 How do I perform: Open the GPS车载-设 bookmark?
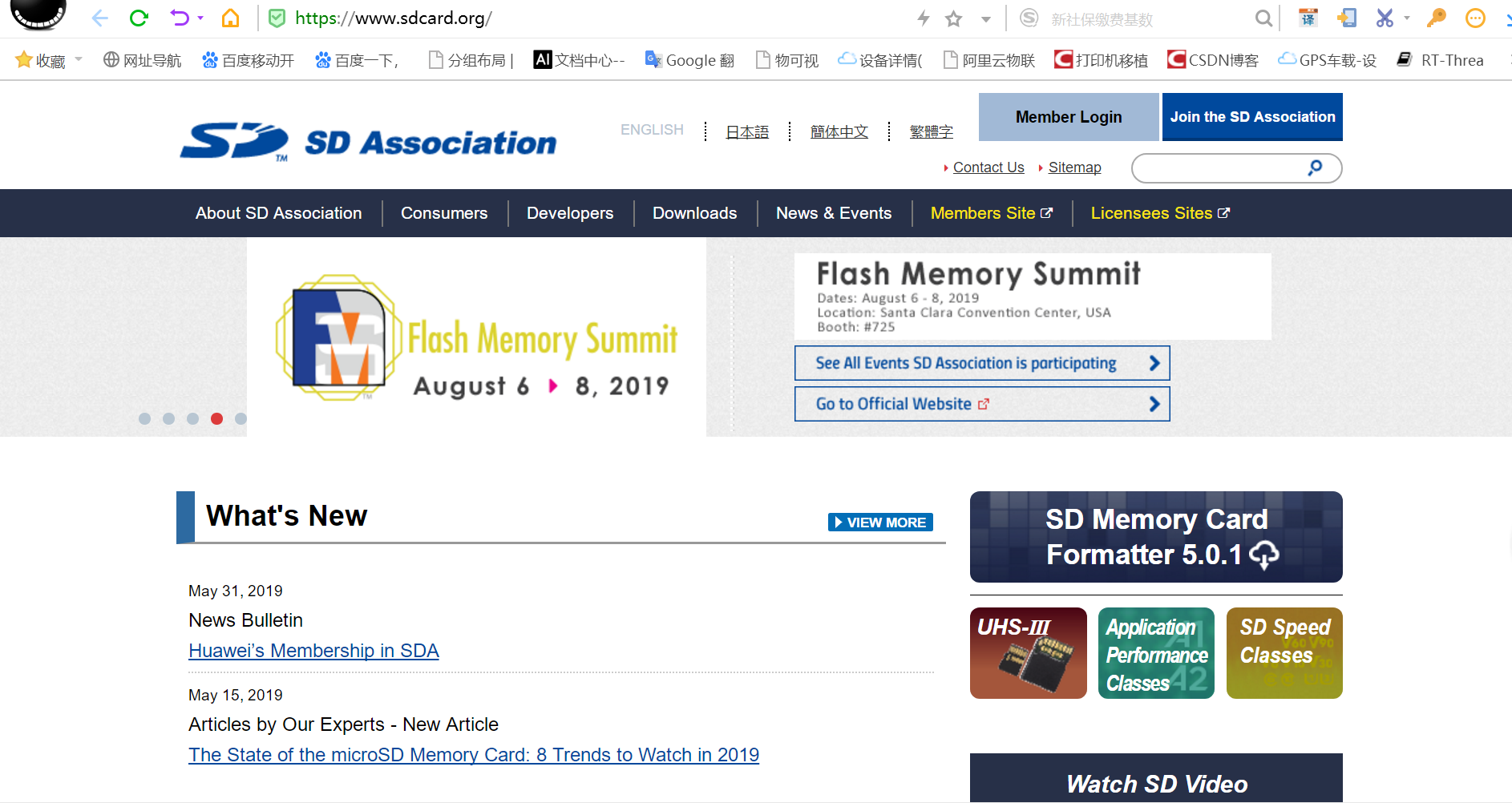coord(1327,60)
